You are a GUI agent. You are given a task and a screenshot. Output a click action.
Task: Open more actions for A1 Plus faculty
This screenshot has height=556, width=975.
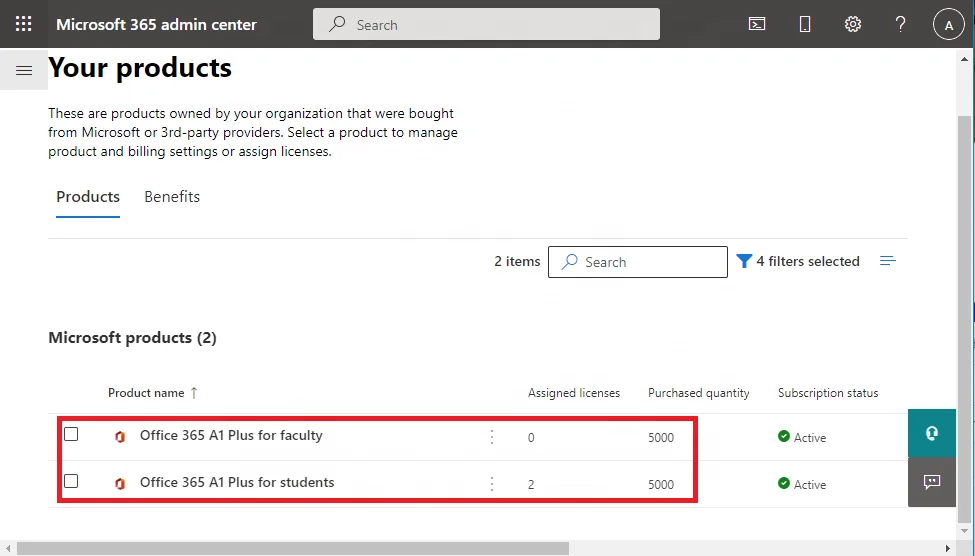(x=492, y=437)
